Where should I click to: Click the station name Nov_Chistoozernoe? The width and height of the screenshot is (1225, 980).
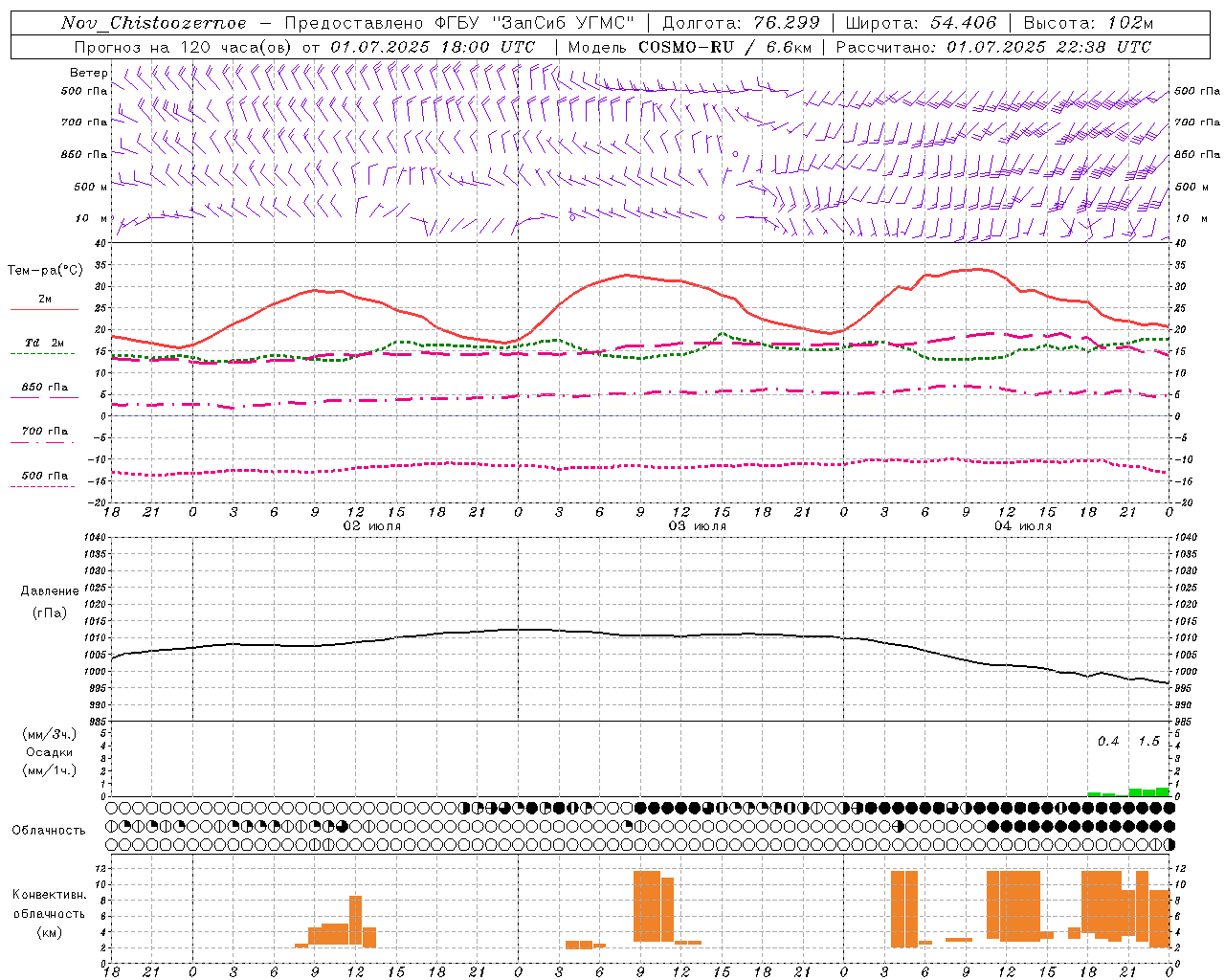pos(154,23)
